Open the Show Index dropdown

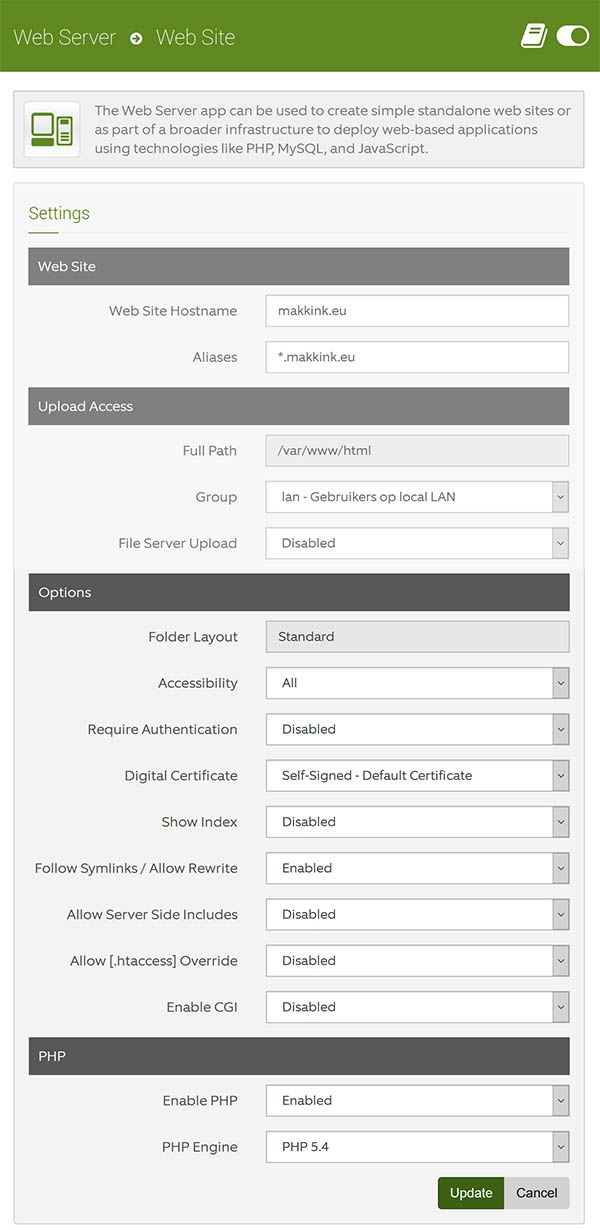[417, 822]
